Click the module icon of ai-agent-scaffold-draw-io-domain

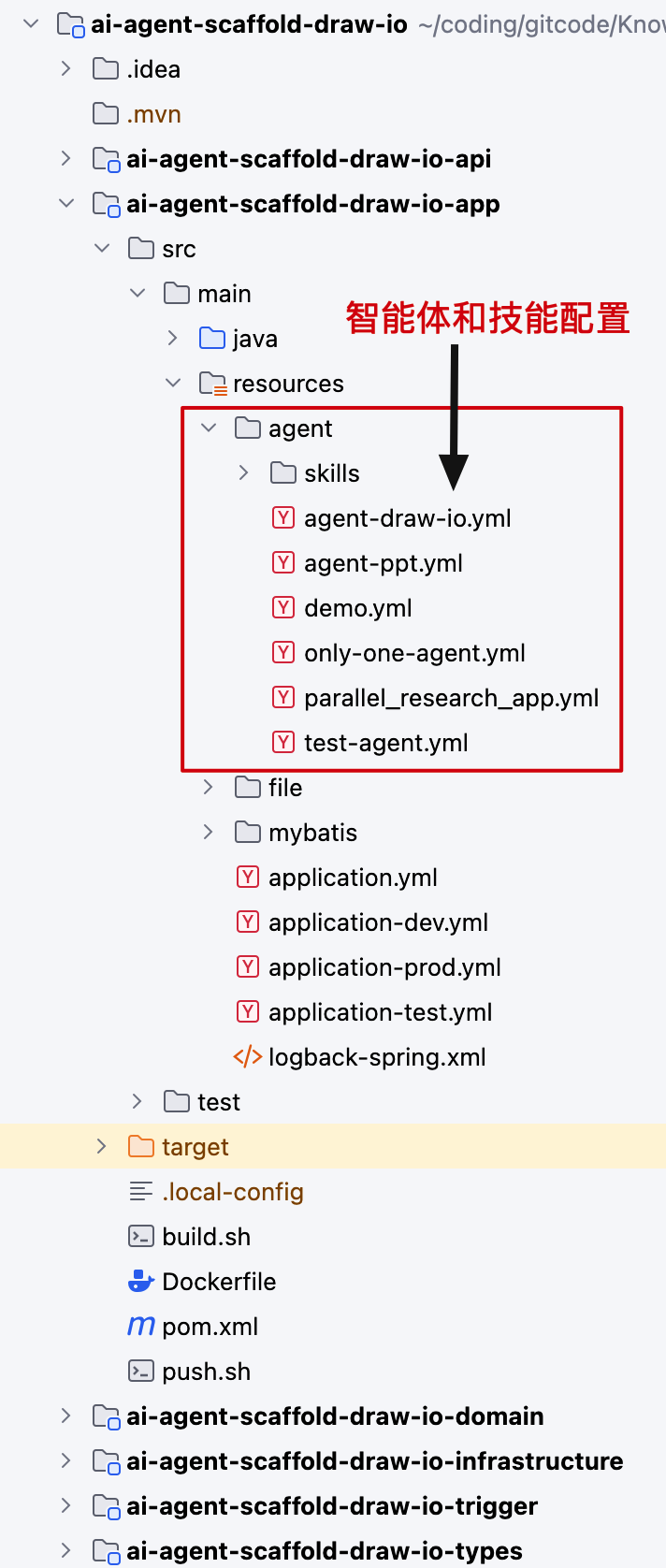point(106,1416)
